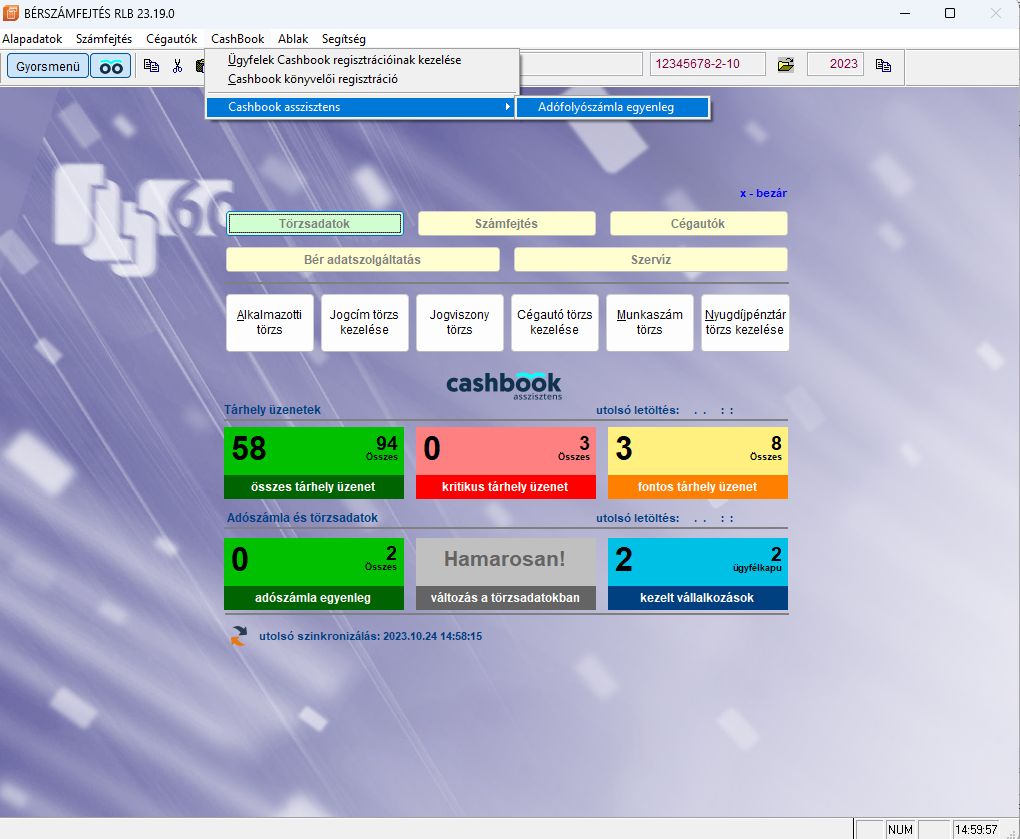Viewport: 1020px width, 839px height.
Task: Open the Számfejtés menu in menu bar
Action: [x=104, y=39]
